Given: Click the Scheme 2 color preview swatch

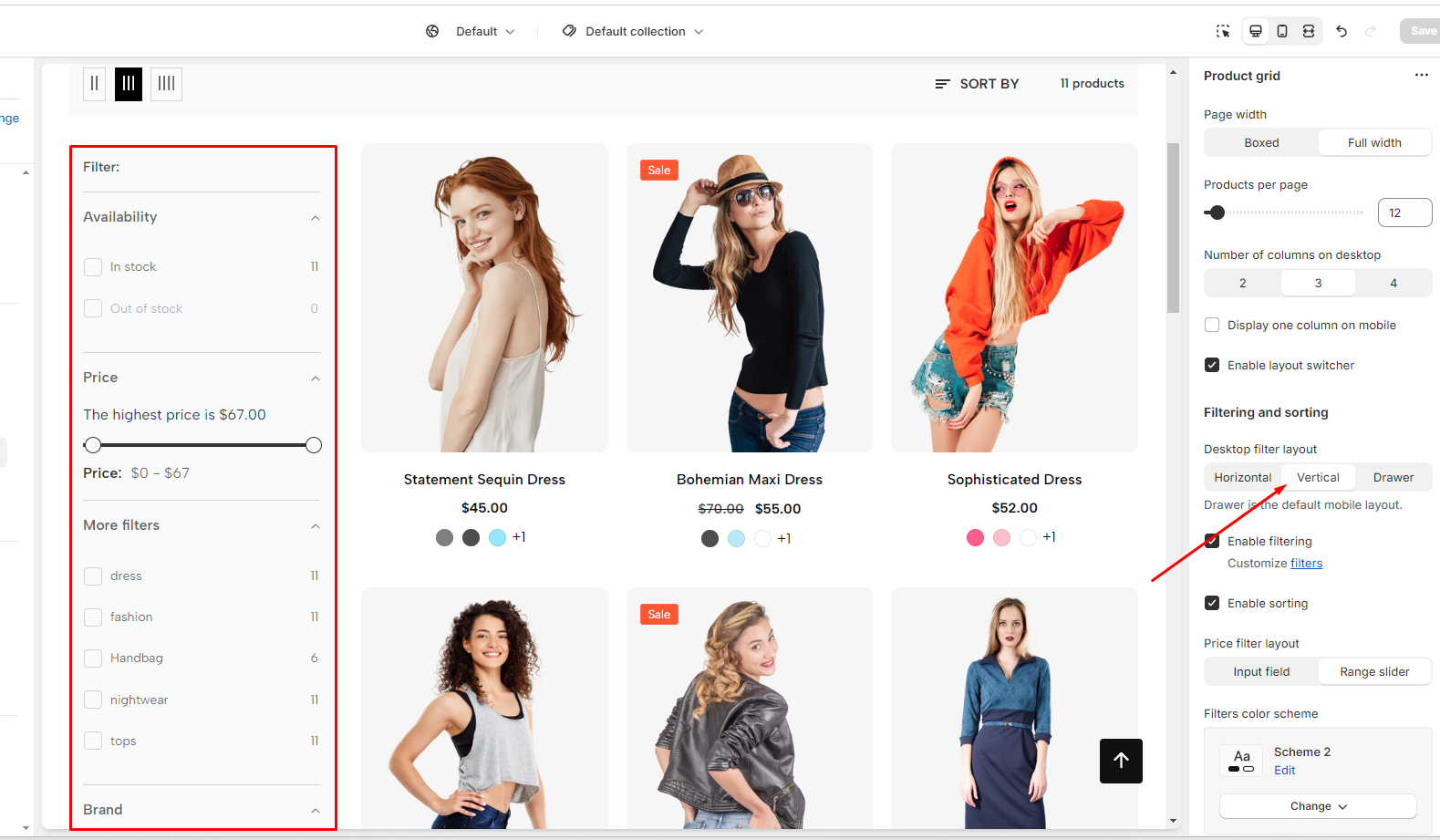Looking at the screenshot, I should [1241, 761].
